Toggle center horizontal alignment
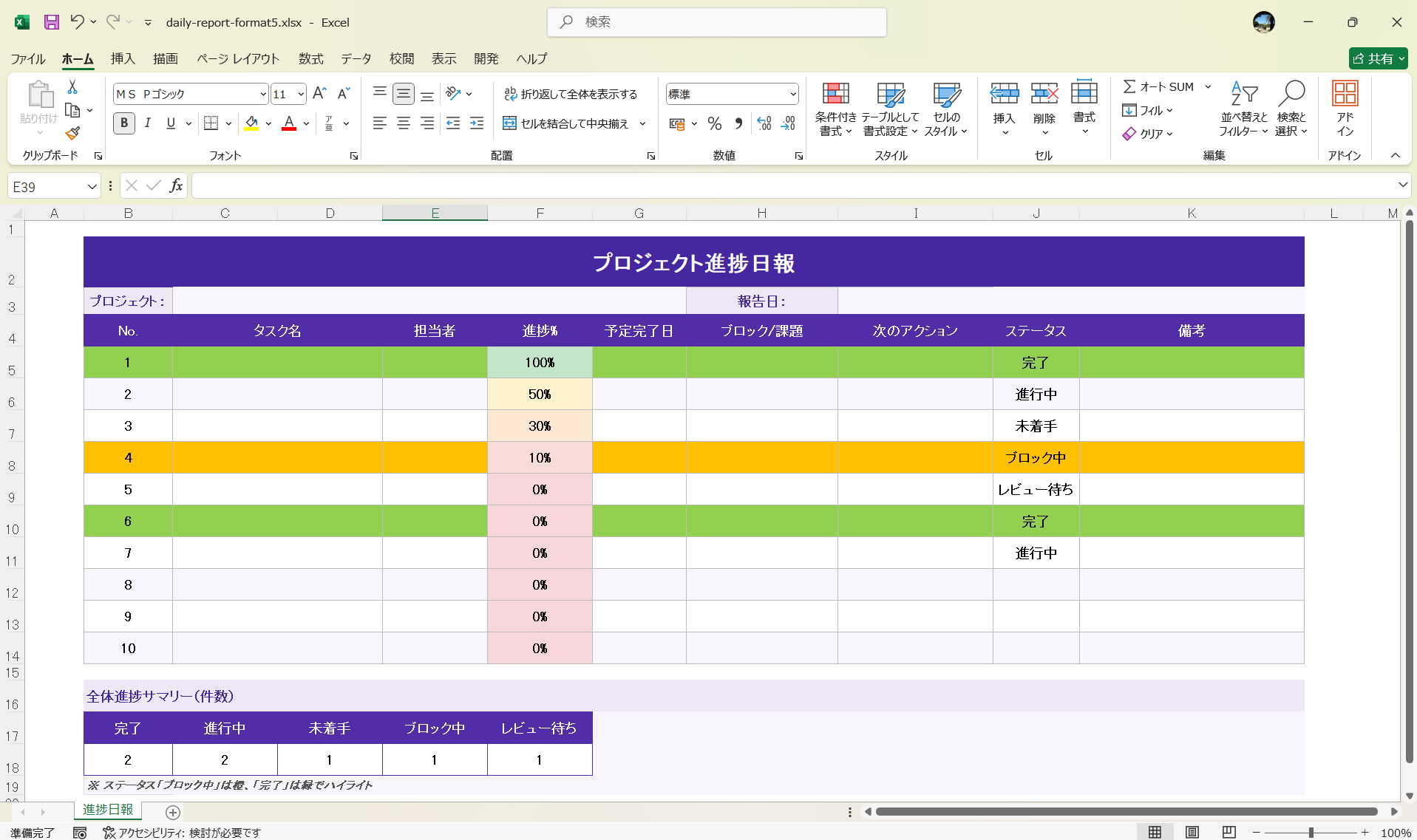 (404, 123)
